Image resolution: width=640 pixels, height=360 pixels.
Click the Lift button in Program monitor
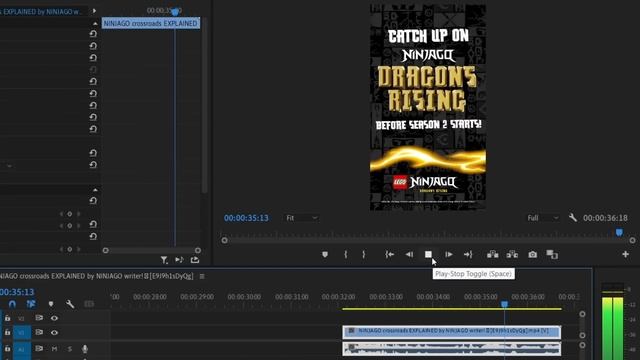pos(493,254)
